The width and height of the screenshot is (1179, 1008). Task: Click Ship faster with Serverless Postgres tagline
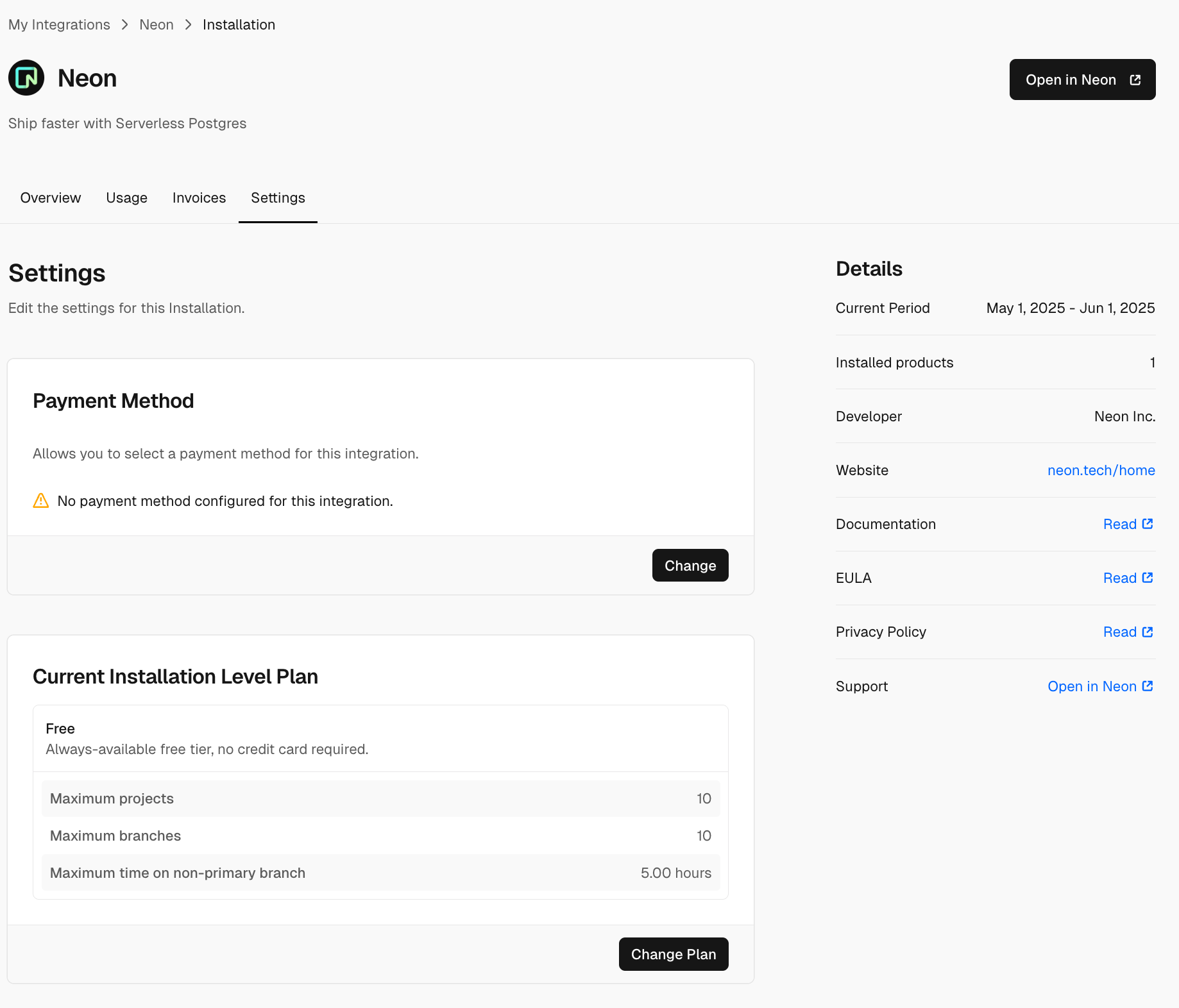(127, 123)
